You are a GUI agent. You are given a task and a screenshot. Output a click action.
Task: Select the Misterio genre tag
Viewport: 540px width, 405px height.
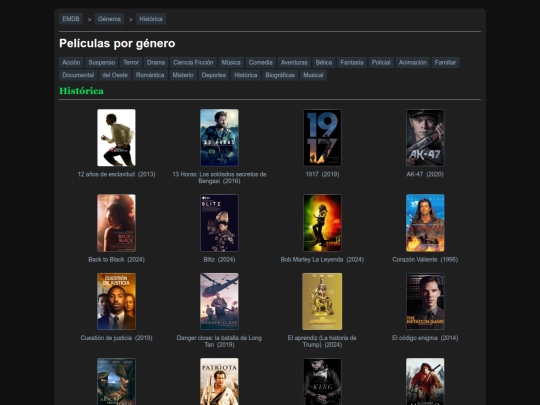pyautogui.click(x=183, y=75)
